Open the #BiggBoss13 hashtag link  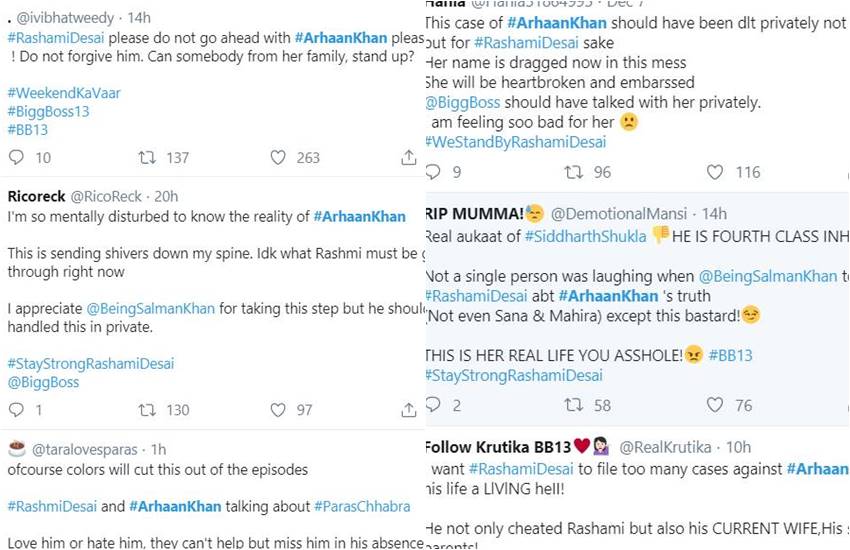click(49, 112)
